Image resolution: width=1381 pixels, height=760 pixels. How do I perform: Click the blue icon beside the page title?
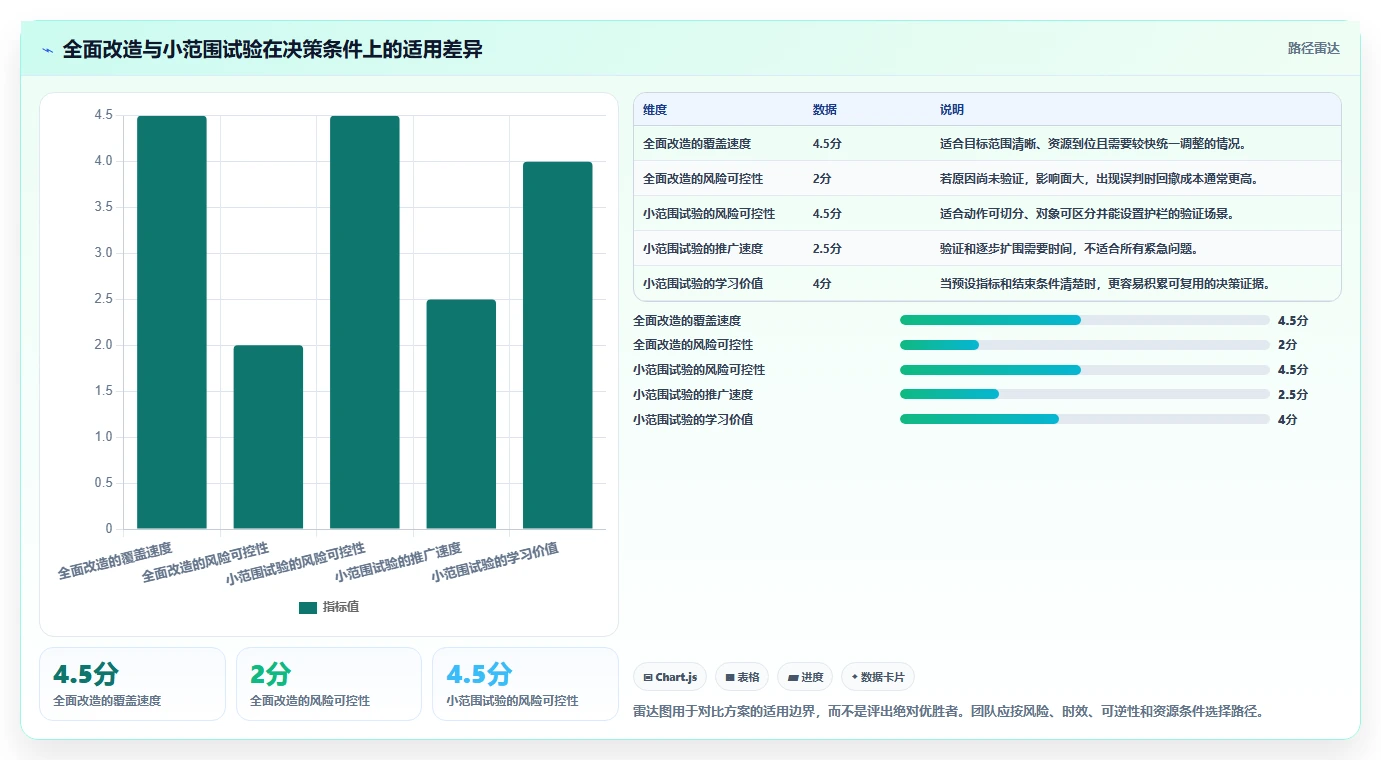(47, 50)
